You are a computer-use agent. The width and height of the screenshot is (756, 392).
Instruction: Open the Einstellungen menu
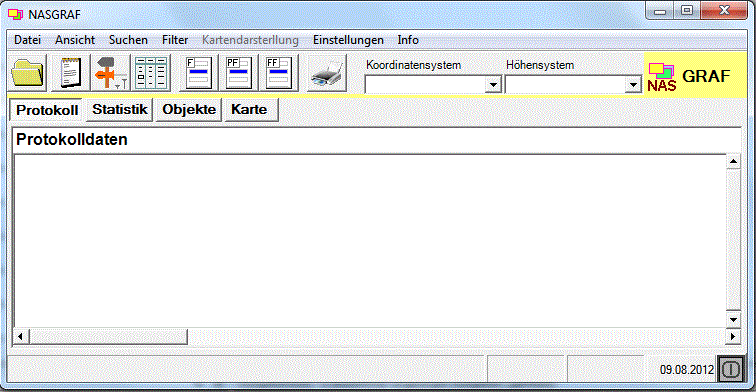348,40
